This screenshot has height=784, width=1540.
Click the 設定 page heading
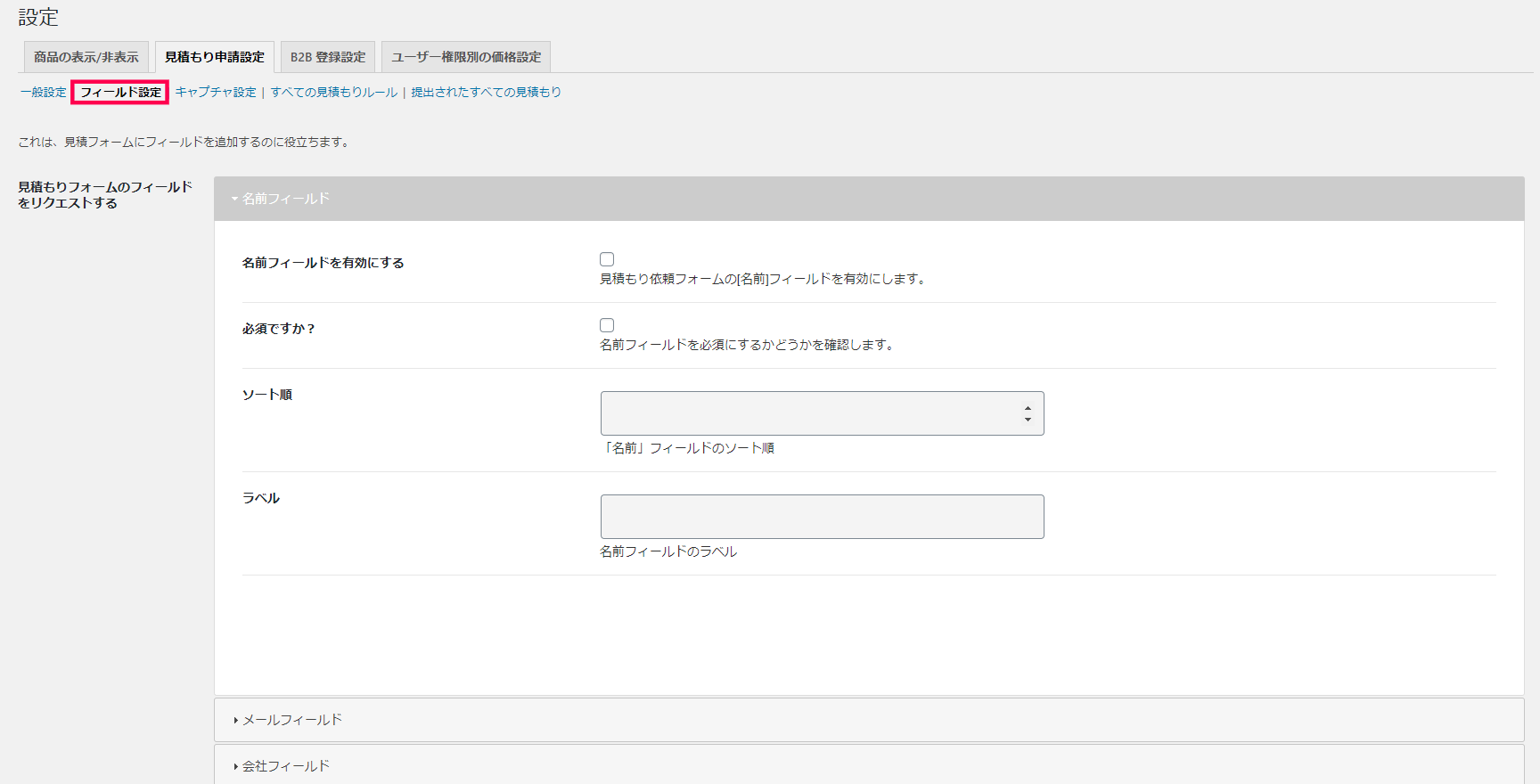click(x=38, y=17)
